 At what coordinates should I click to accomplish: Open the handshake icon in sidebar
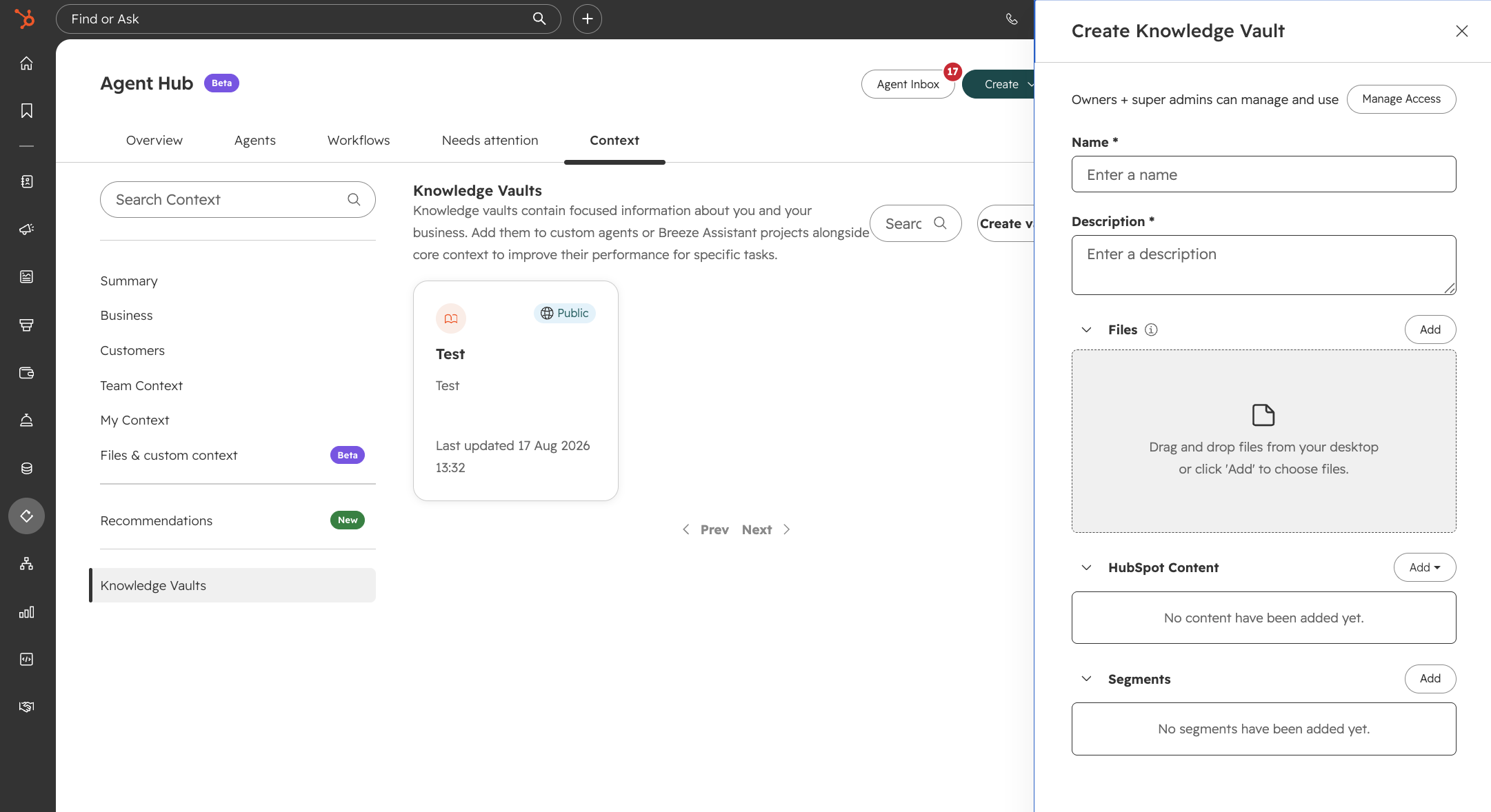[x=26, y=707]
